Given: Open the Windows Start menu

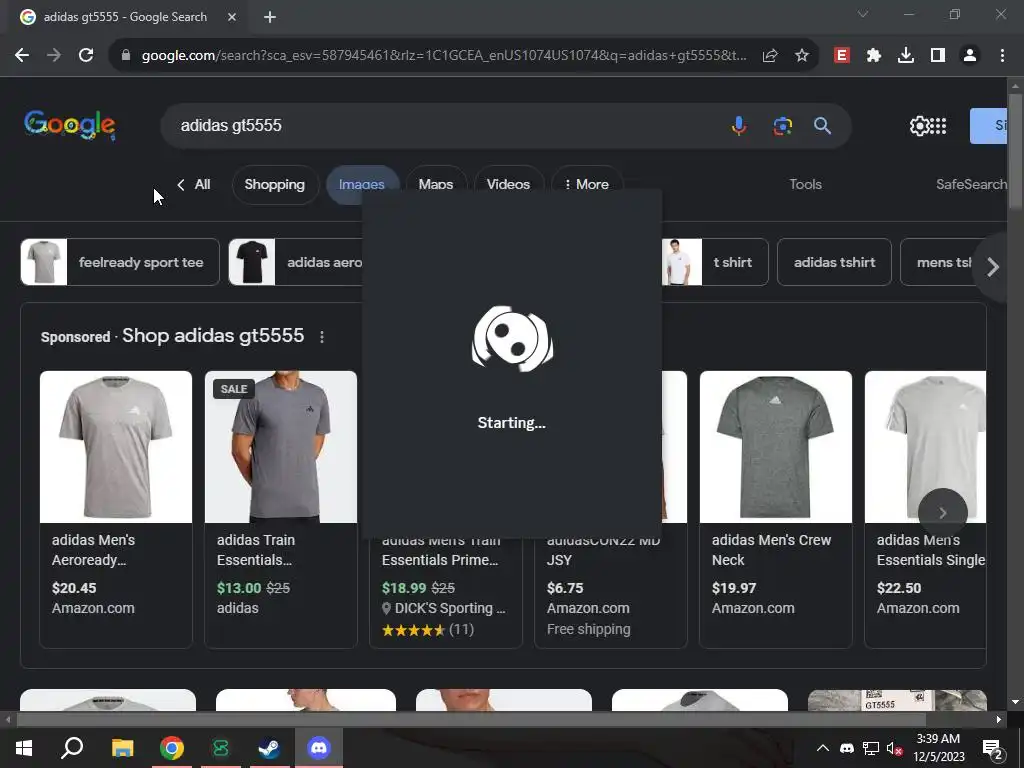Looking at the screenshot, I should 24,747.
